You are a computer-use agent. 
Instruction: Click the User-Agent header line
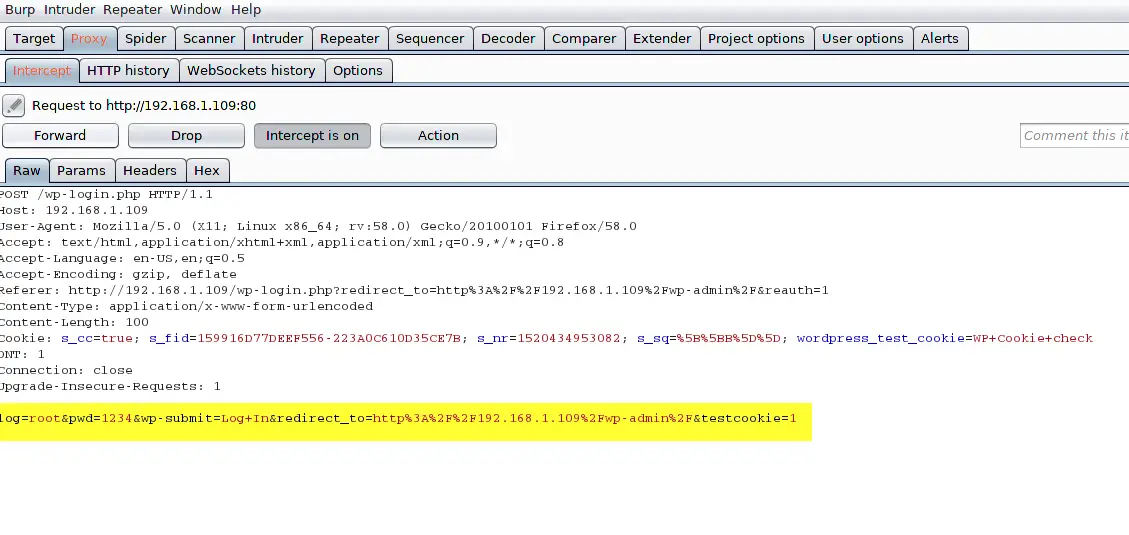(318, 226)
